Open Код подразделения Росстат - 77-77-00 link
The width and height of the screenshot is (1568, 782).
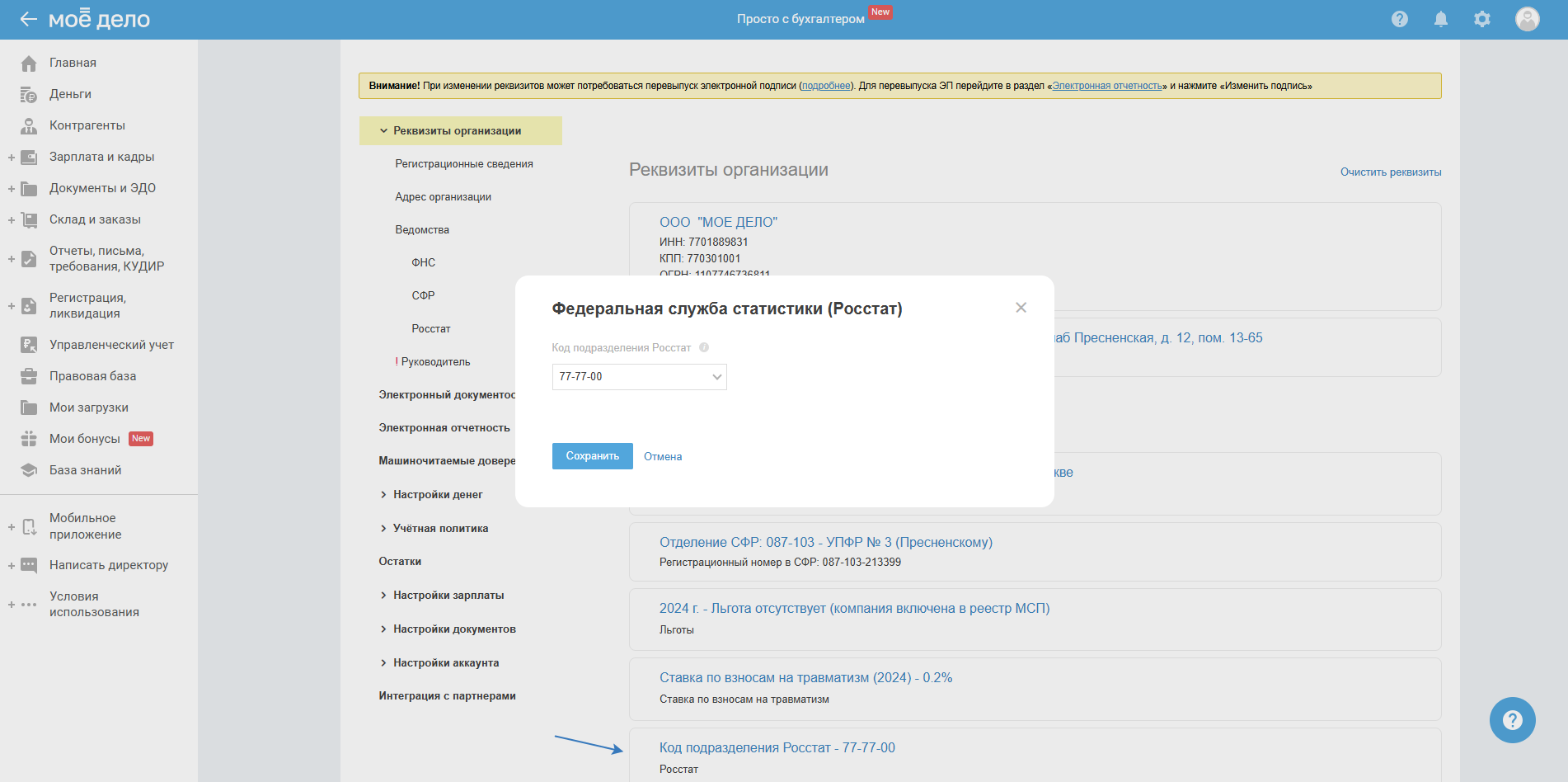(777, 748)
